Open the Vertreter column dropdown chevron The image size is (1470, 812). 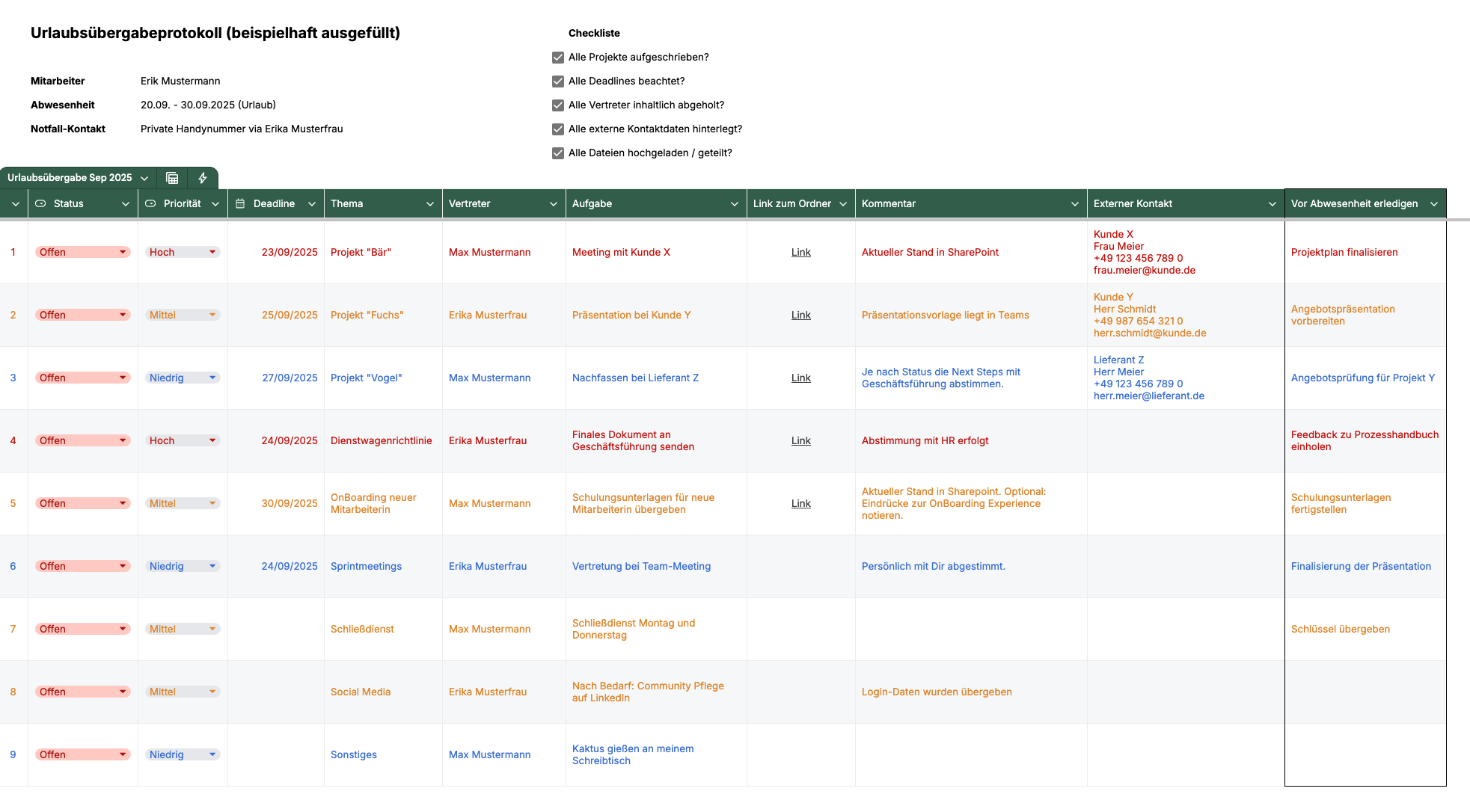(x=554, y=204)
